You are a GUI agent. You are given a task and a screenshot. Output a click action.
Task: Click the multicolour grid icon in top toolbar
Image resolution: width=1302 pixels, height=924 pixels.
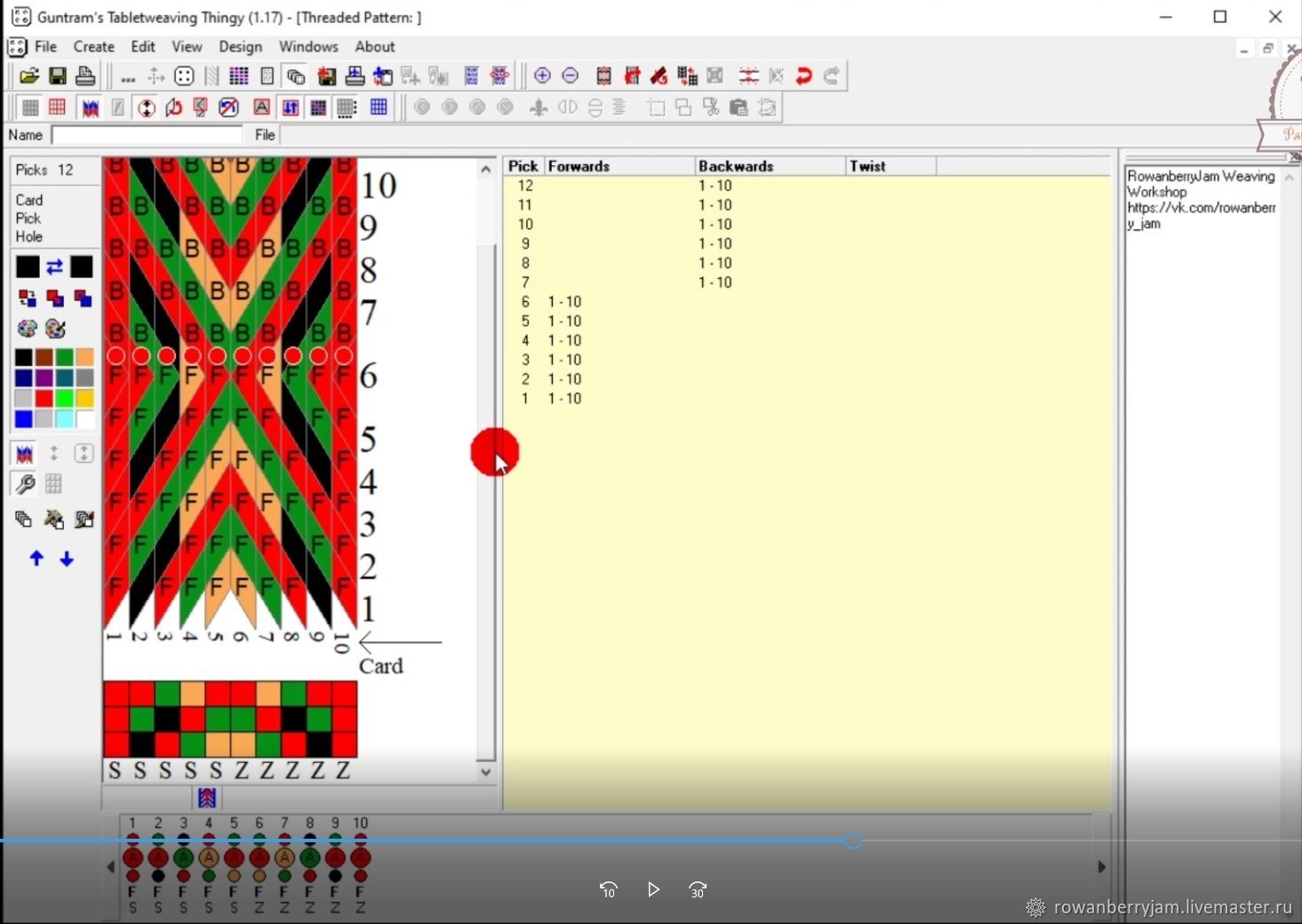[239, 76]
